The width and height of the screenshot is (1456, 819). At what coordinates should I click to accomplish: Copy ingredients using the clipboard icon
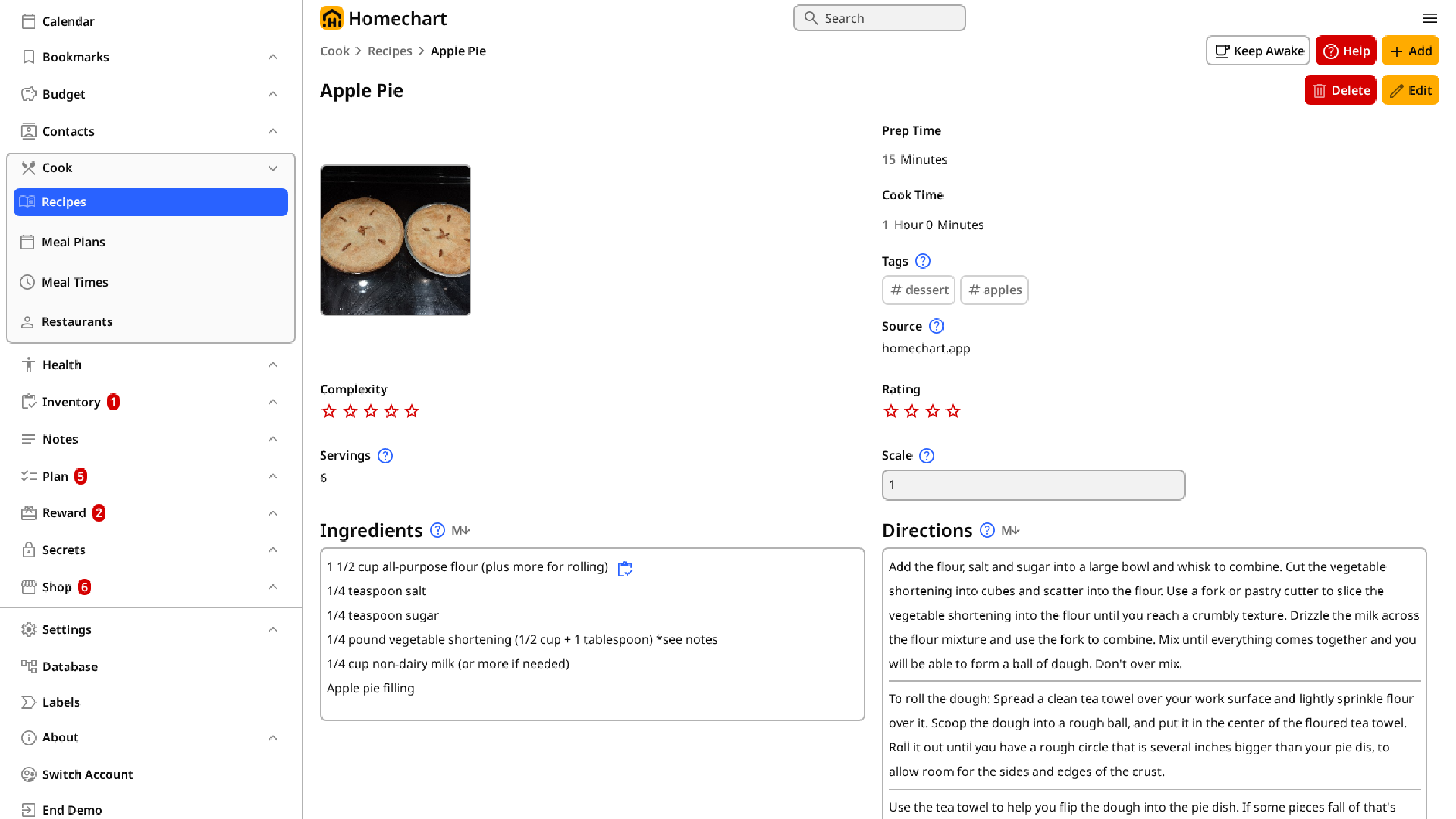click(x=625, y=568)
